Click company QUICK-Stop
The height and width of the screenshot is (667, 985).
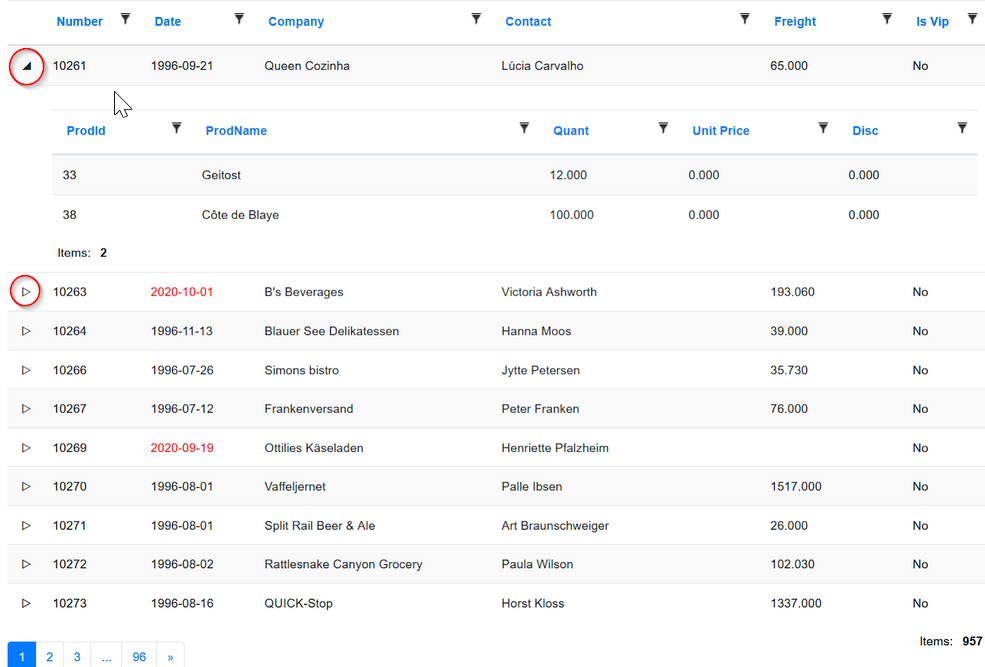coord(298,603)
